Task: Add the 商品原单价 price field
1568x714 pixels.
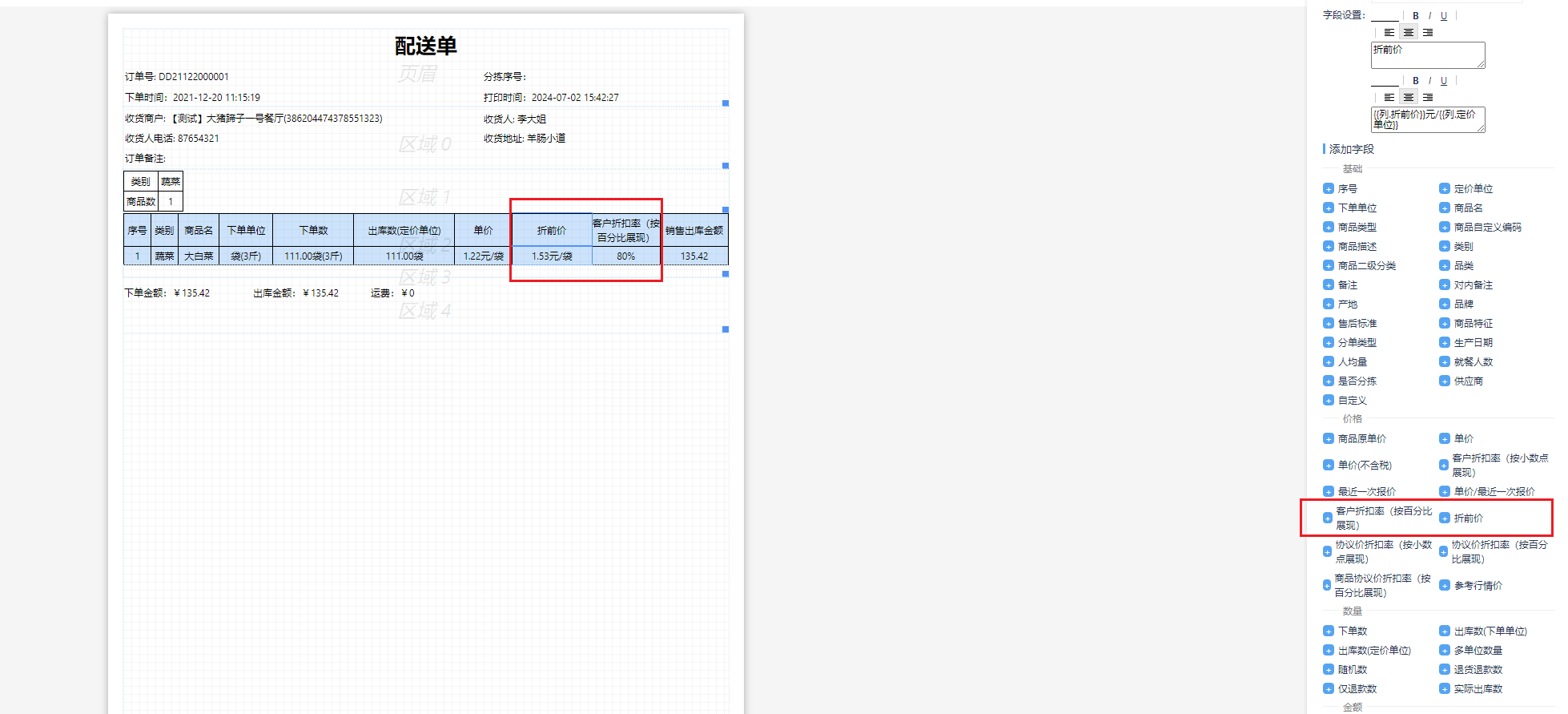Action: [x=1329, y=439]
